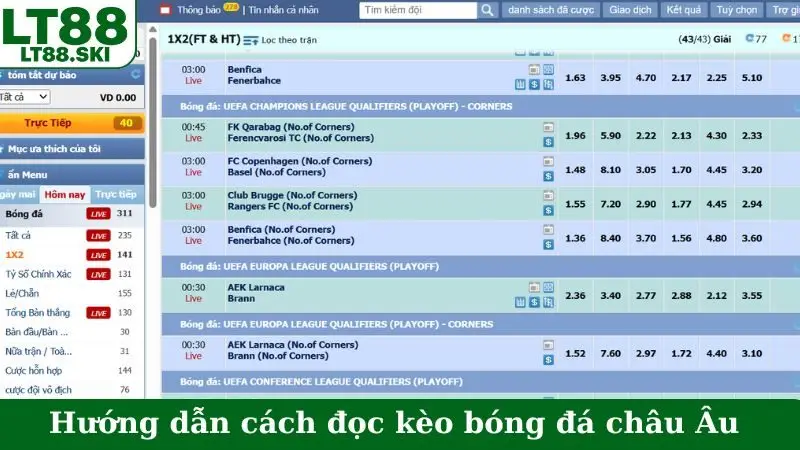Open the Kết quả menu
The width and height of the screenshot is (800, 450).
click(x=684, y=10)
